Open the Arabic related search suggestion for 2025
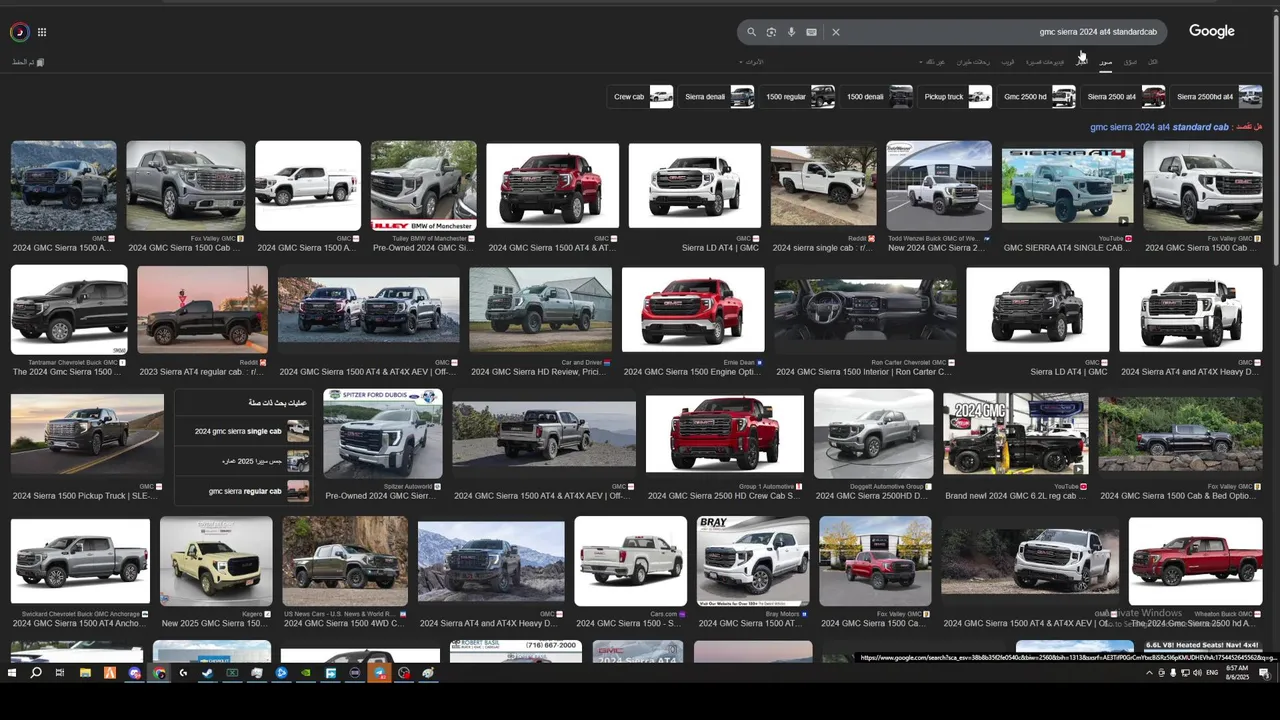The height and width of the screenshot is (720, 1280). [243, 461]
